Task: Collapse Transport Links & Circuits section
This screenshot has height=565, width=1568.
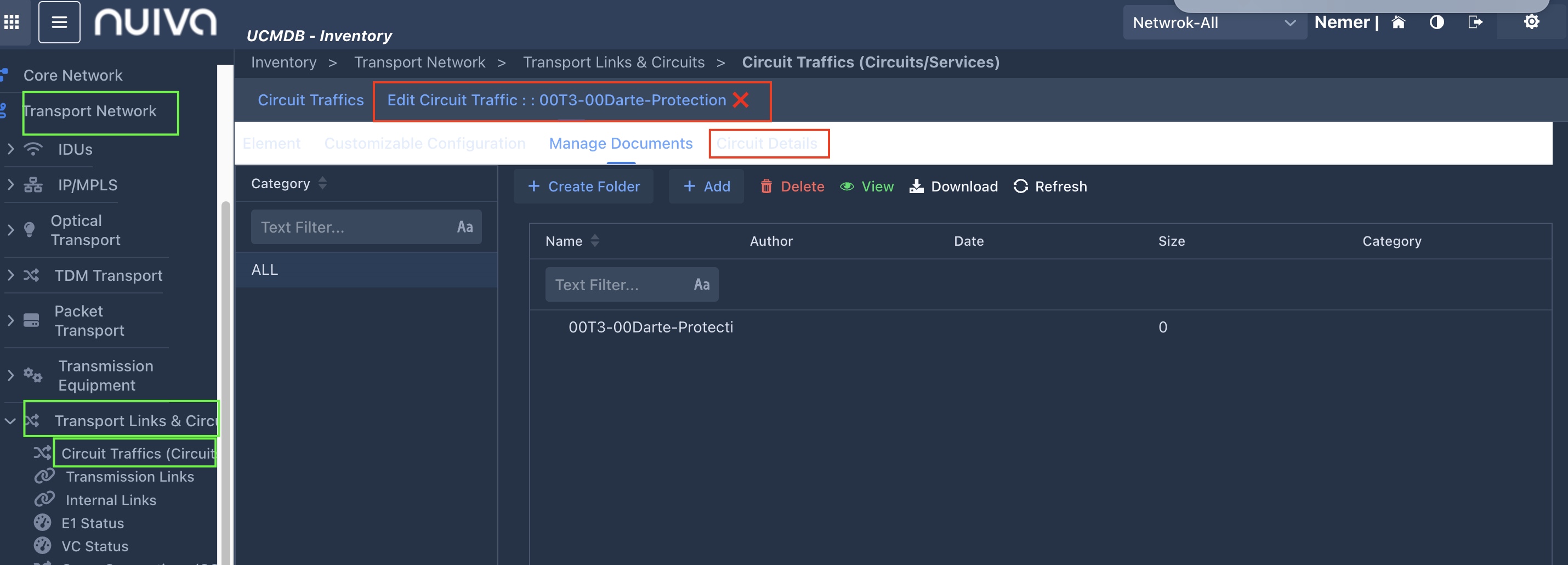Action: 10,421
